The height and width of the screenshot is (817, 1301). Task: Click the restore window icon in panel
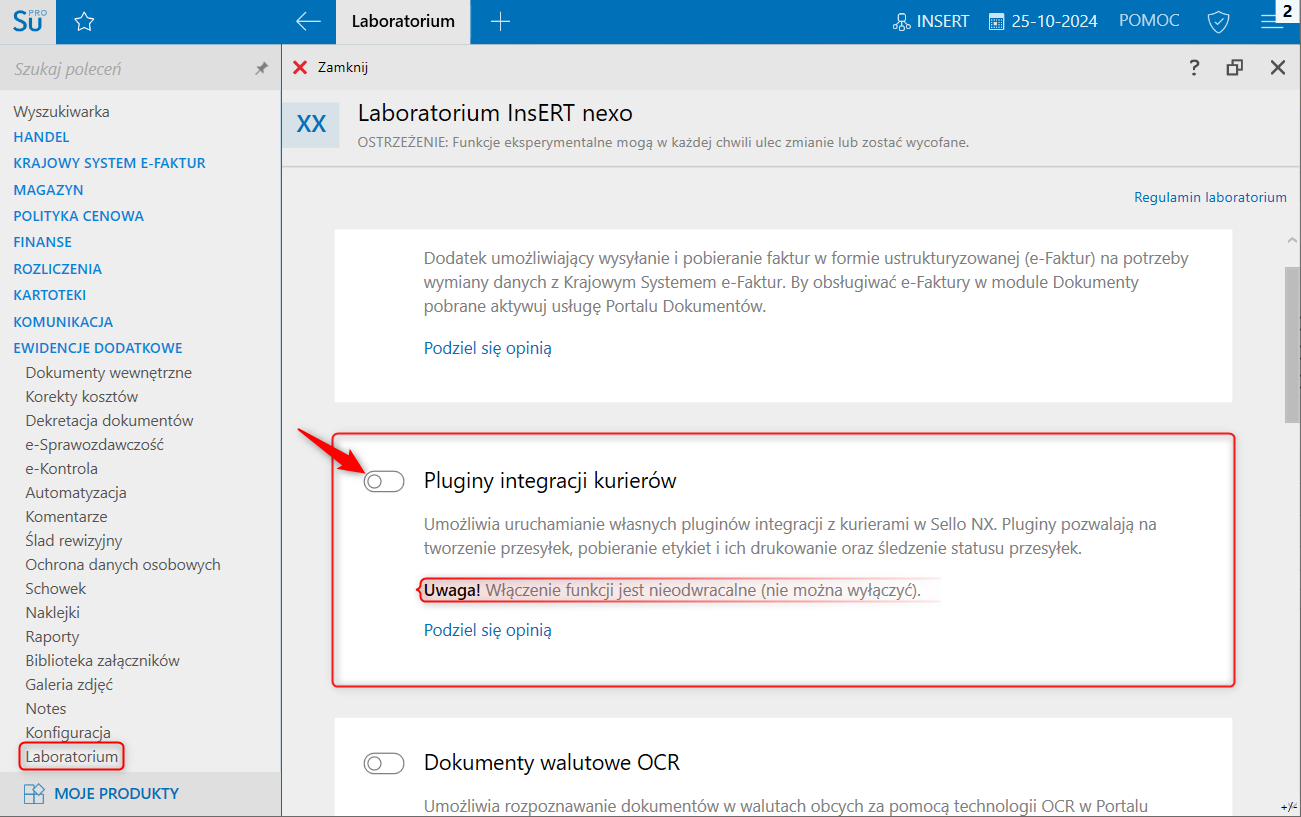tap(1235, 68)
